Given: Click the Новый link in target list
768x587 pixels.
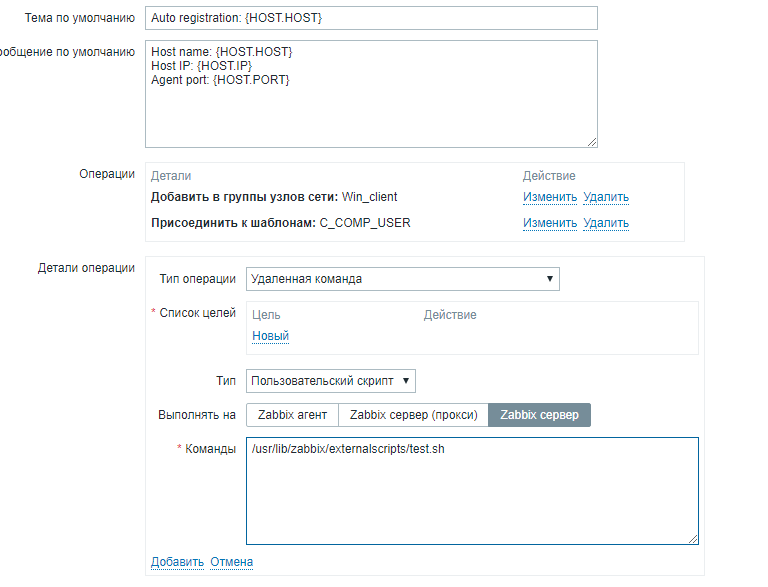Looking at the screenshot, I should (270, 336).
